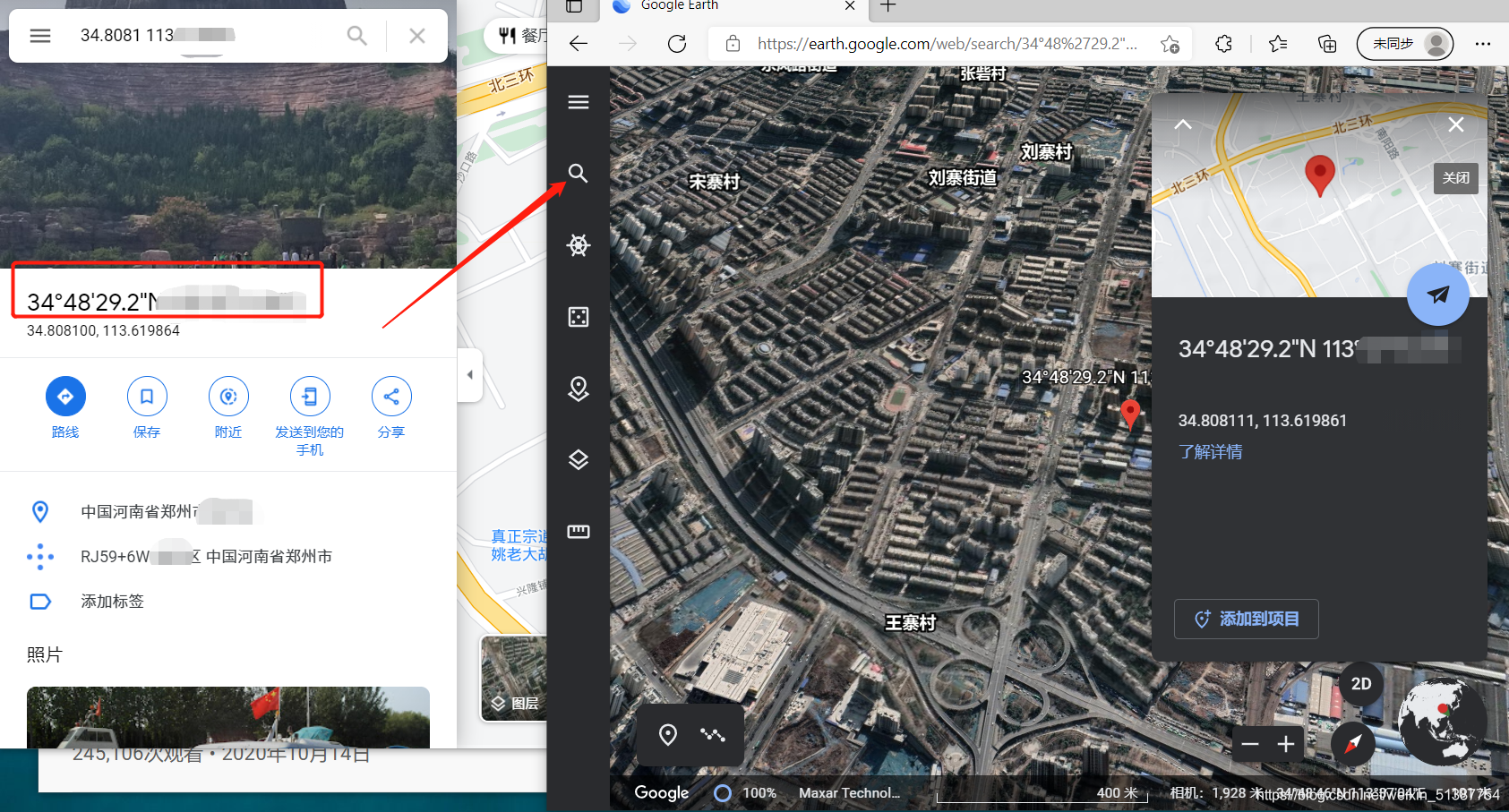Click the 图层 layers thumbnail in Maps
This screenshot has width=1509, height=812.
click(514, 679)
